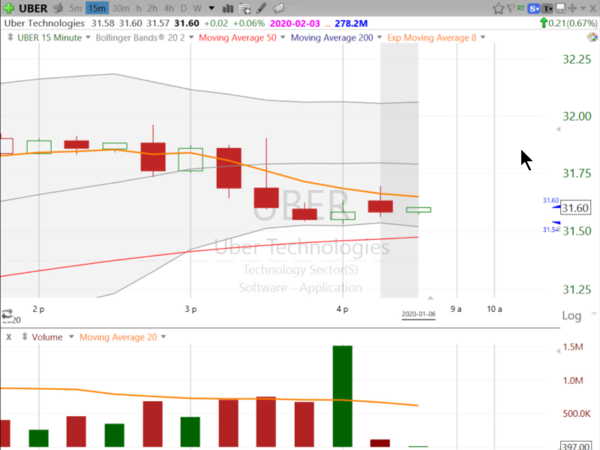
Task: Click the magenta date 2020-02-03
Action: (295, 23)
